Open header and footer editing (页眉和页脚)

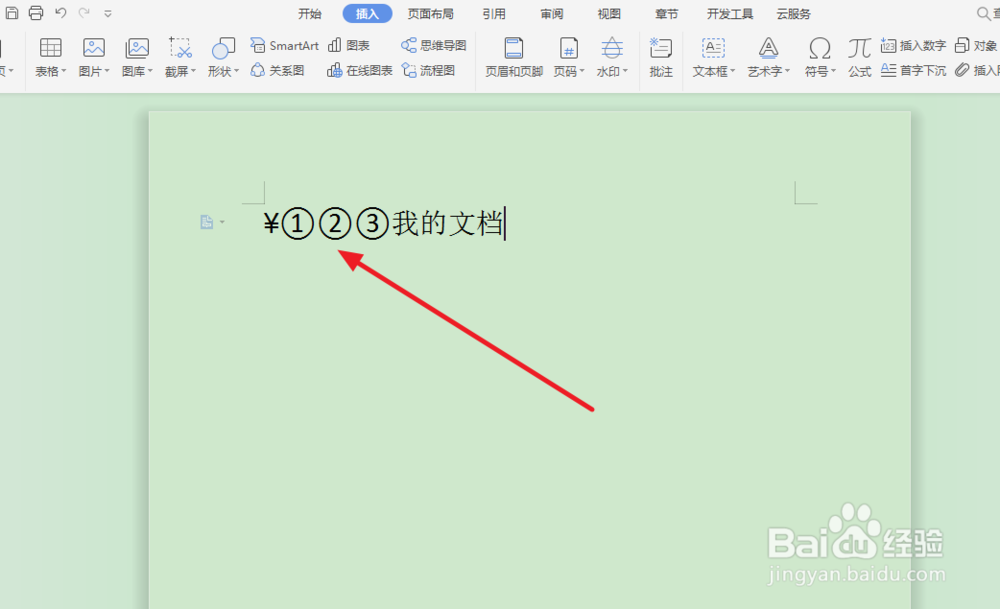[x=513, y=60]
